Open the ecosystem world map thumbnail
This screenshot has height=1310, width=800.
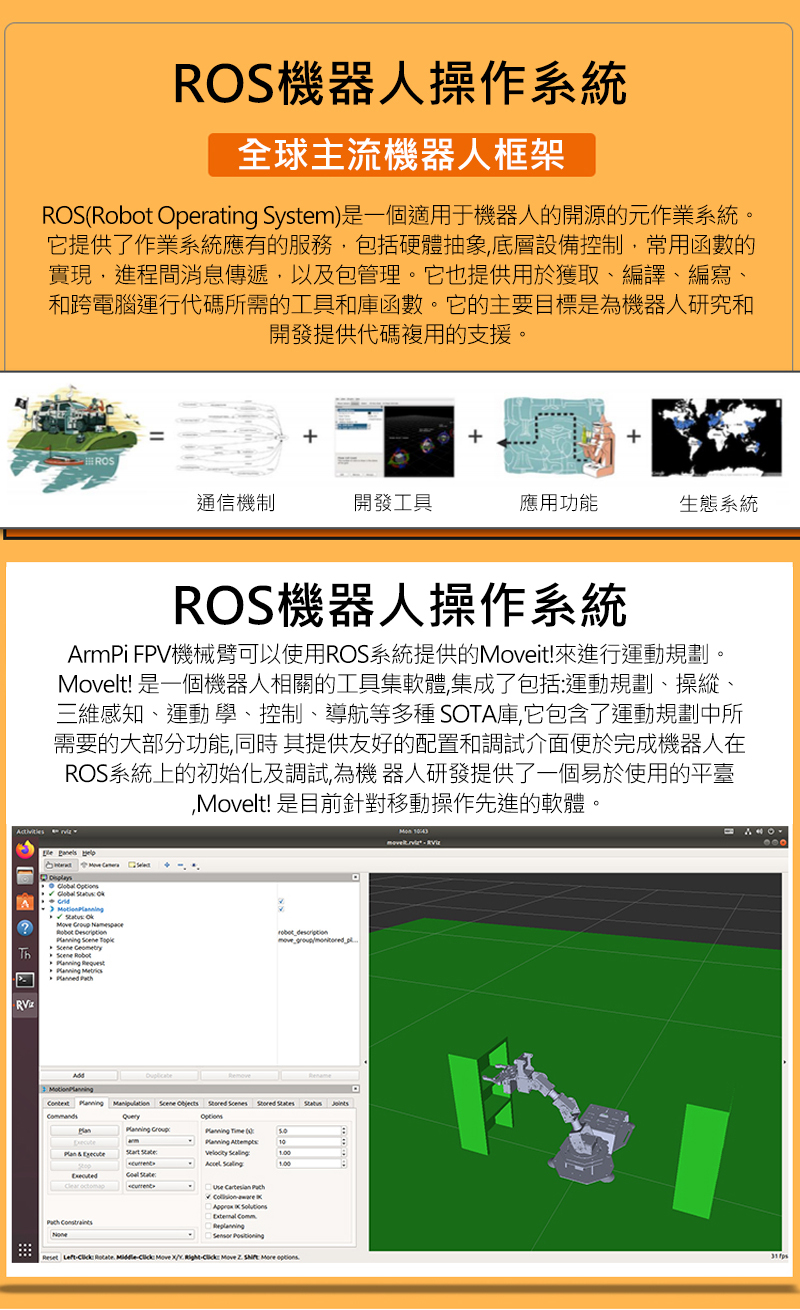coord(717,438)
